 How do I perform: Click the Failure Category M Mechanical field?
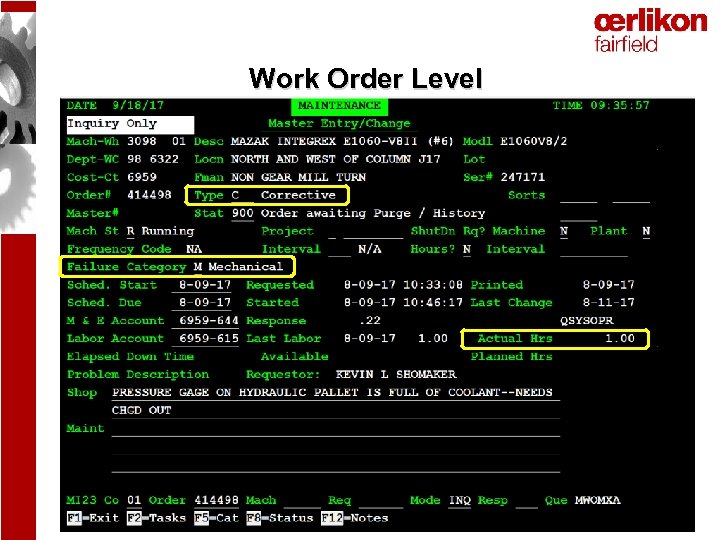[177, 267]
